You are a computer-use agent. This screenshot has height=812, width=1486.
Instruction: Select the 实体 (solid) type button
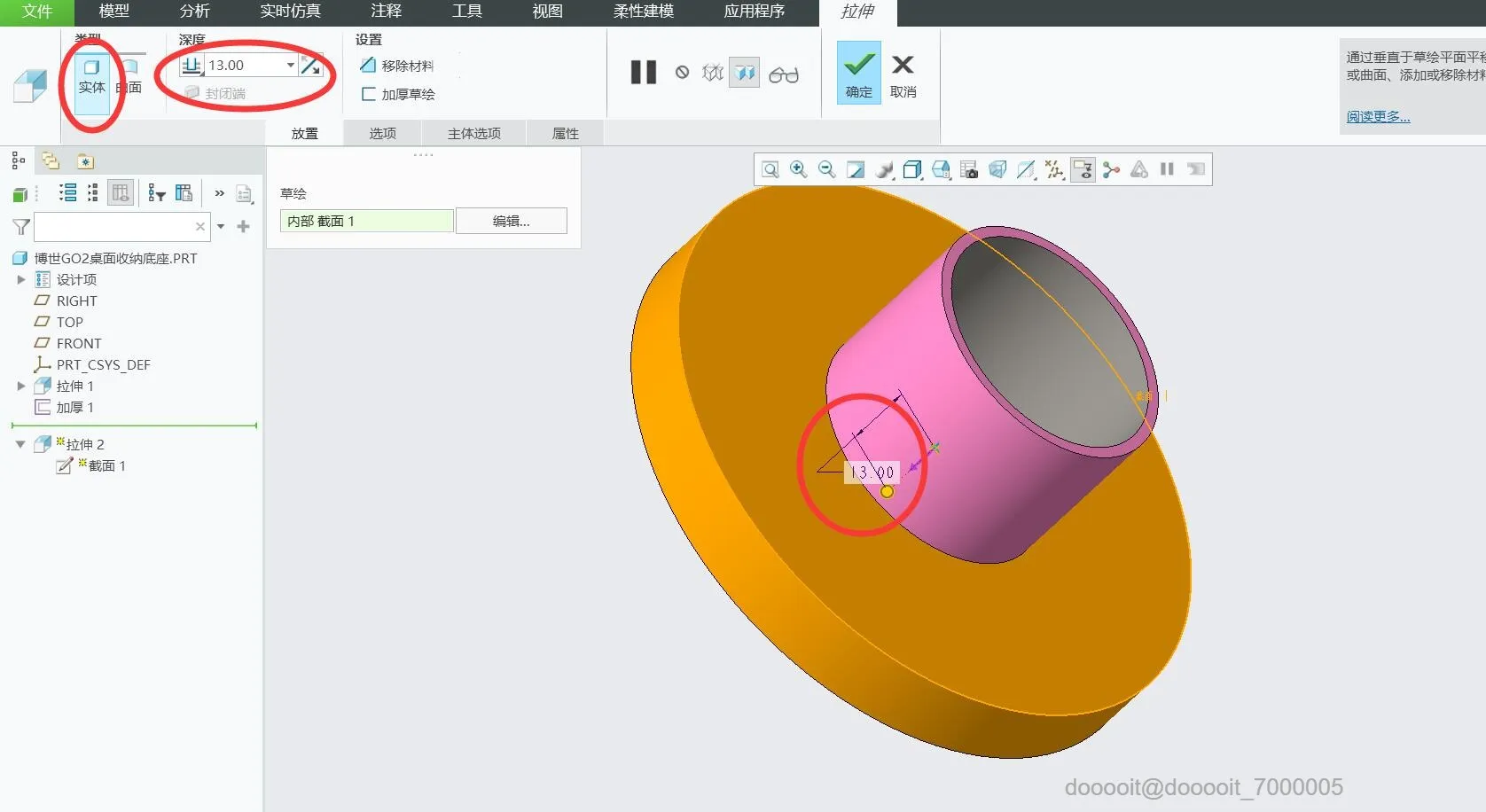(91, 76)
